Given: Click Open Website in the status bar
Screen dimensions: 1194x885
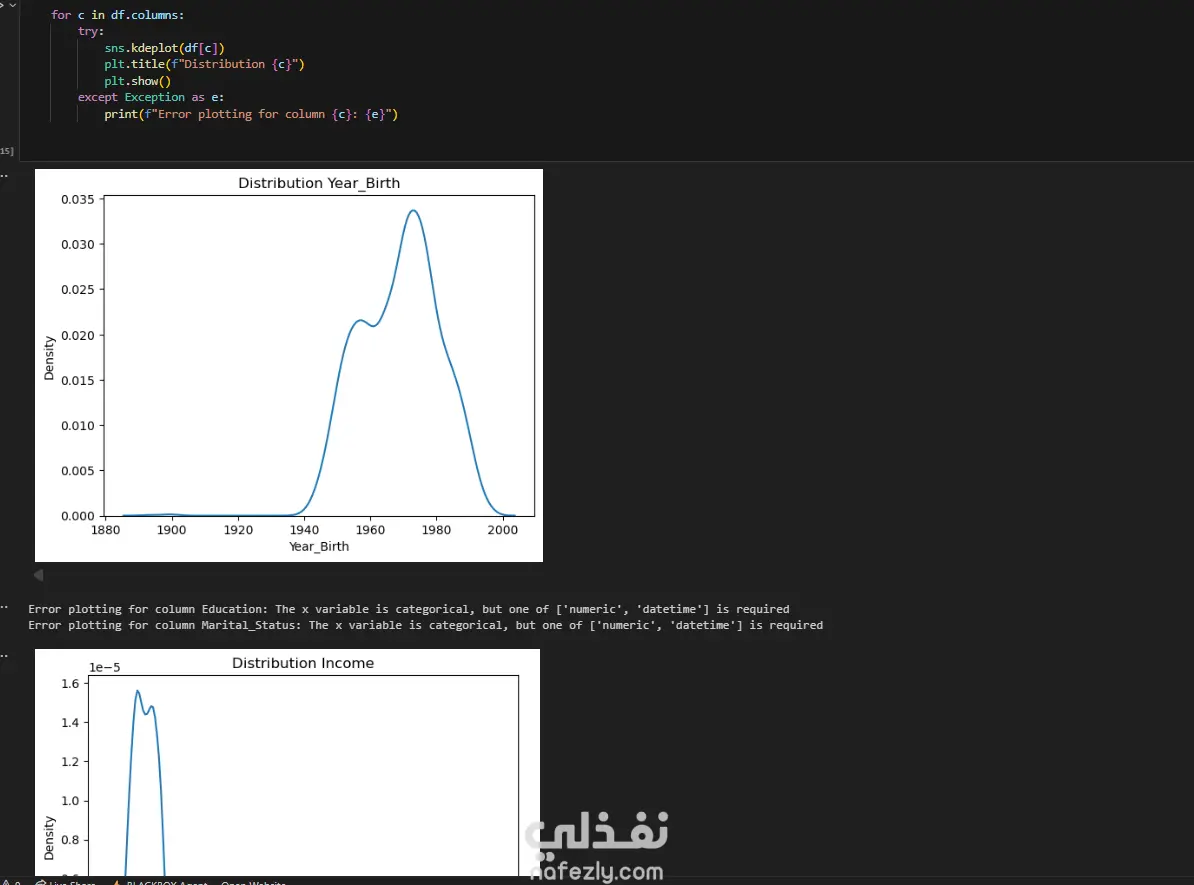Looking at the screenshot, I should (x=253, y=882).
